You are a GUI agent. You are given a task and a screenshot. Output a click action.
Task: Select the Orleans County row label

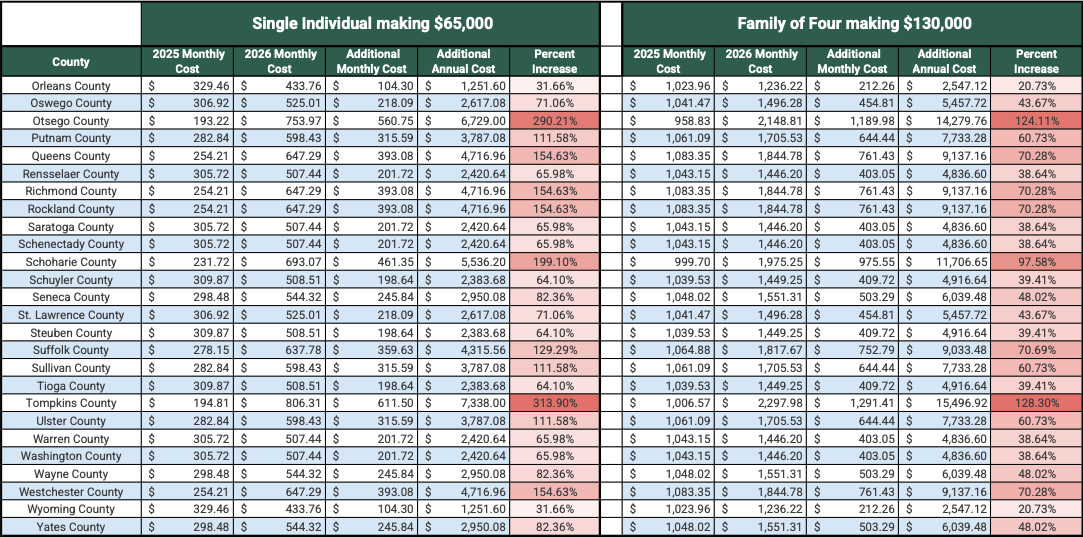pyautogui.click(x=71, y=86)
